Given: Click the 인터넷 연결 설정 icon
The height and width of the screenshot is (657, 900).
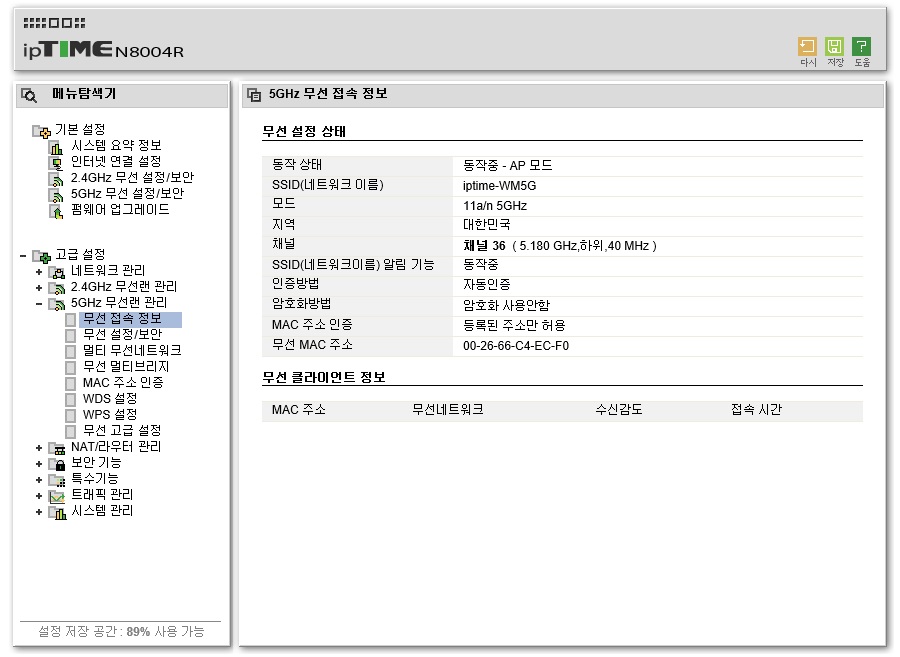Looking at the screenshot, I should click(56, 164).
